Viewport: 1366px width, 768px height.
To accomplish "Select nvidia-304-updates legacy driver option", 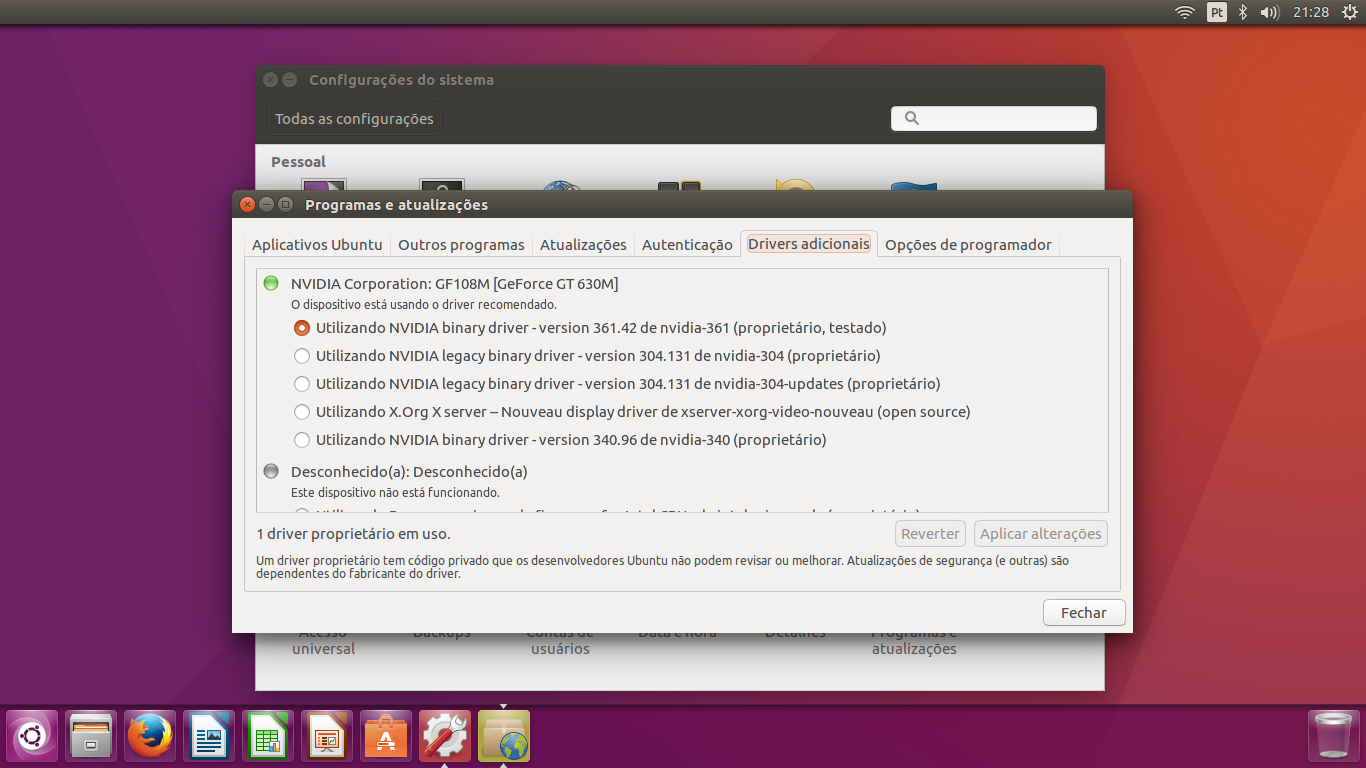I will click(x=617, y=384).
